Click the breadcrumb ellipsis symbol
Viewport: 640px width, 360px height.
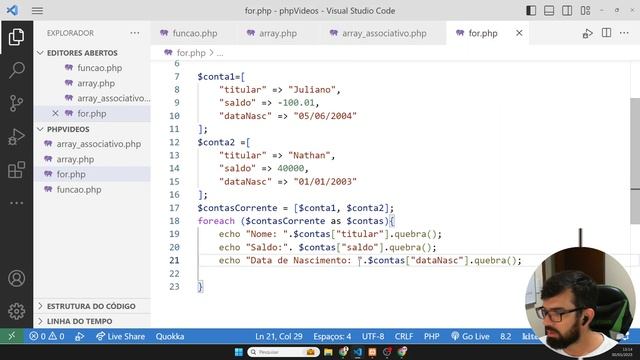pos(220,53)
